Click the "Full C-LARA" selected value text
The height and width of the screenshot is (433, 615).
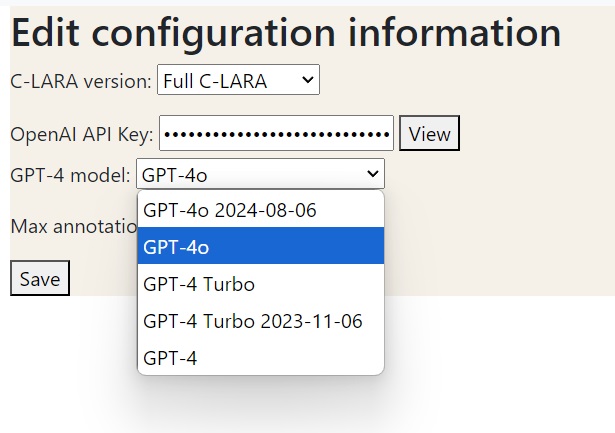click(x=216, y=81)
